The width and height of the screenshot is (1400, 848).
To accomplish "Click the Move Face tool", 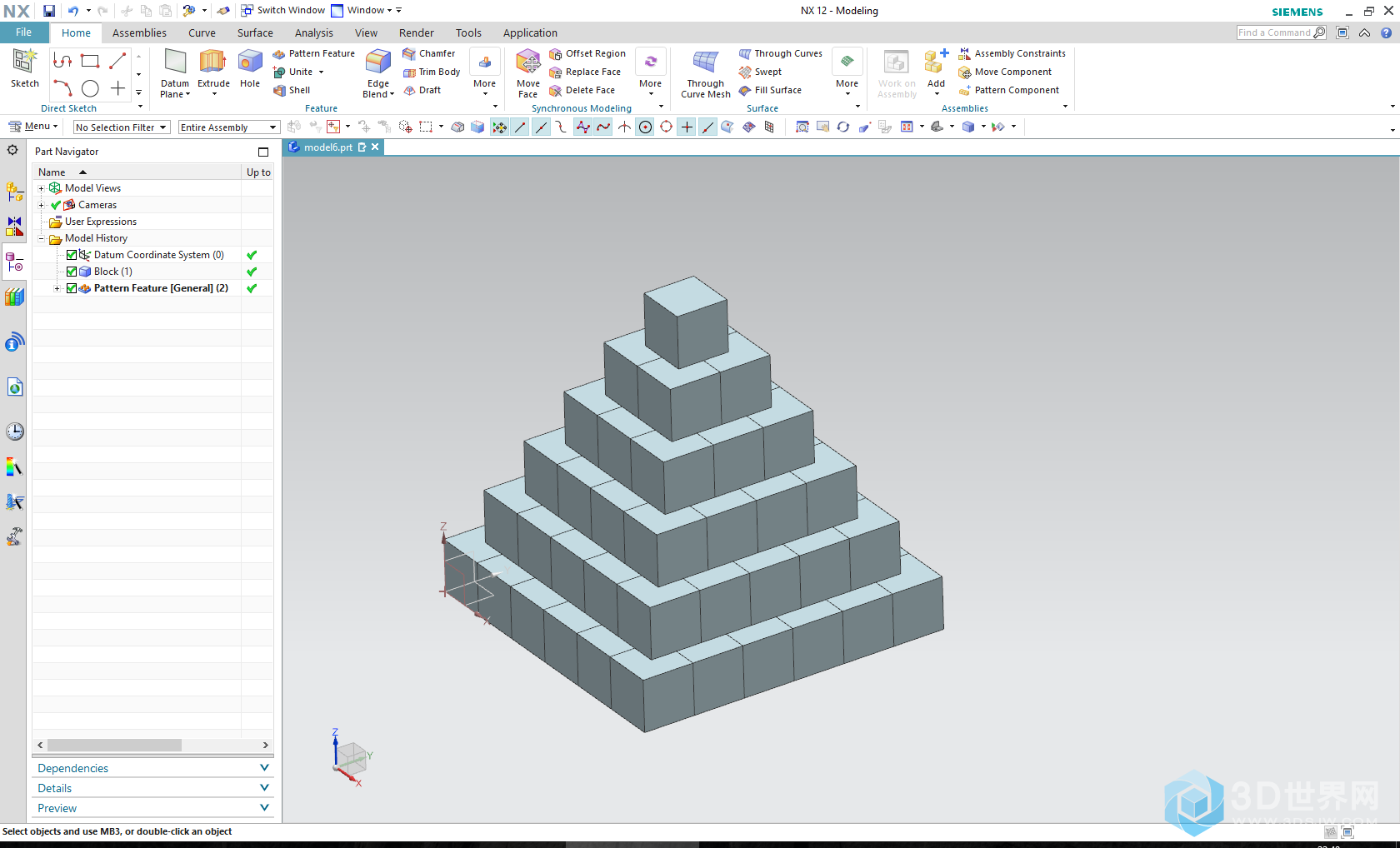I will pos(527,73).
